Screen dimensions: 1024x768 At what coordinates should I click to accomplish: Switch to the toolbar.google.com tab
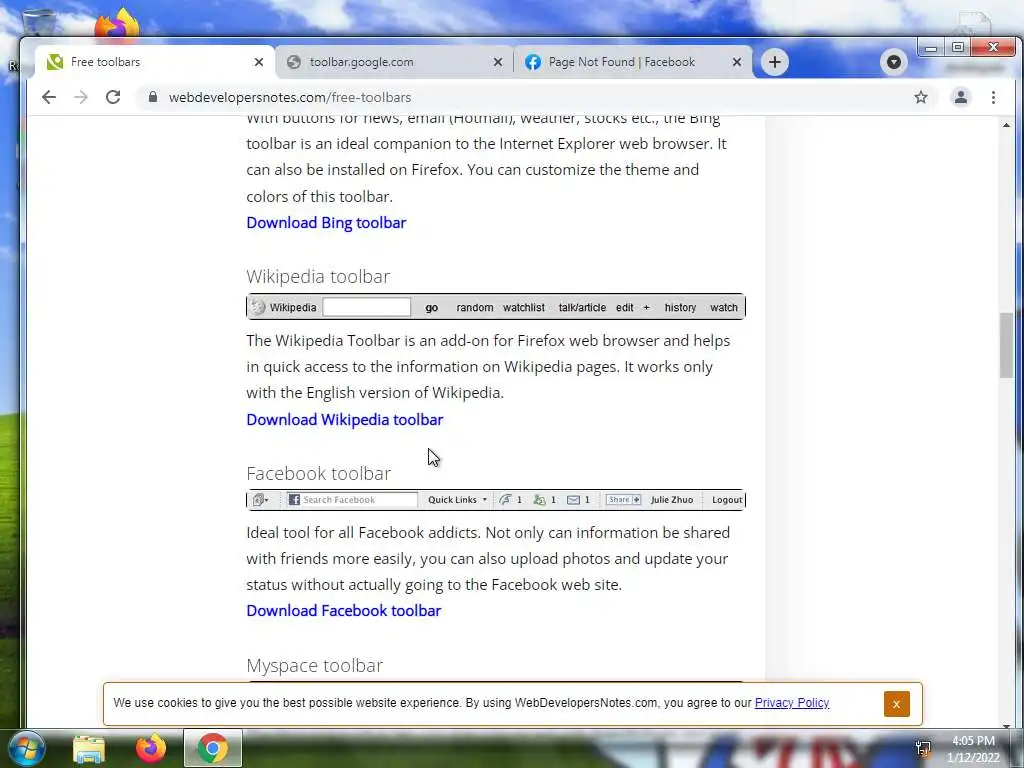(394, 62)
